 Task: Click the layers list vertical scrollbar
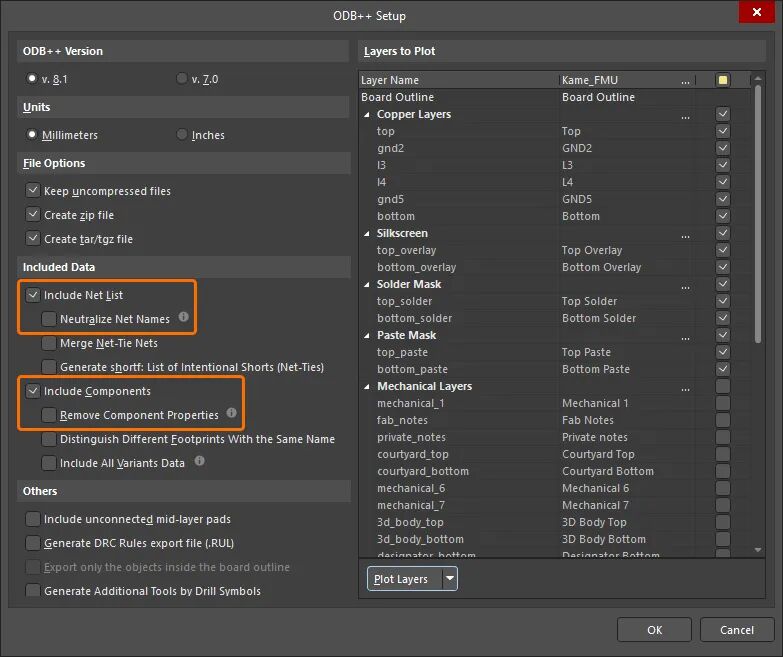tap(758, 214)
